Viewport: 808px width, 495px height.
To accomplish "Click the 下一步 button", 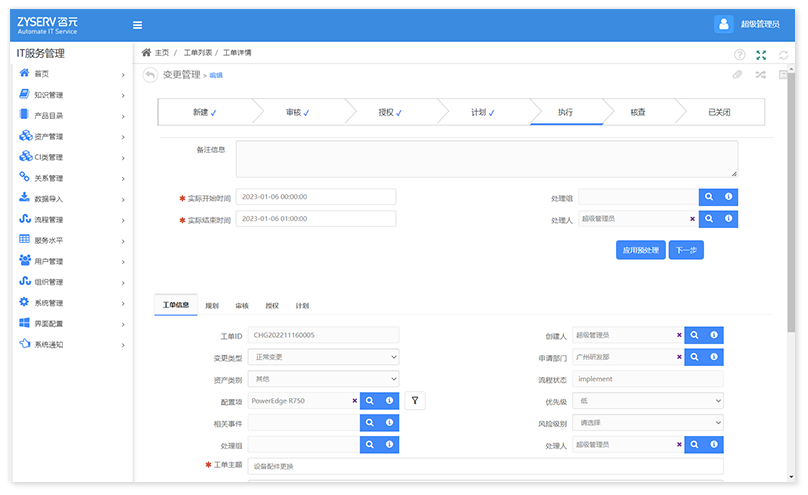I will pyautogui.click(x=686, y=250).
